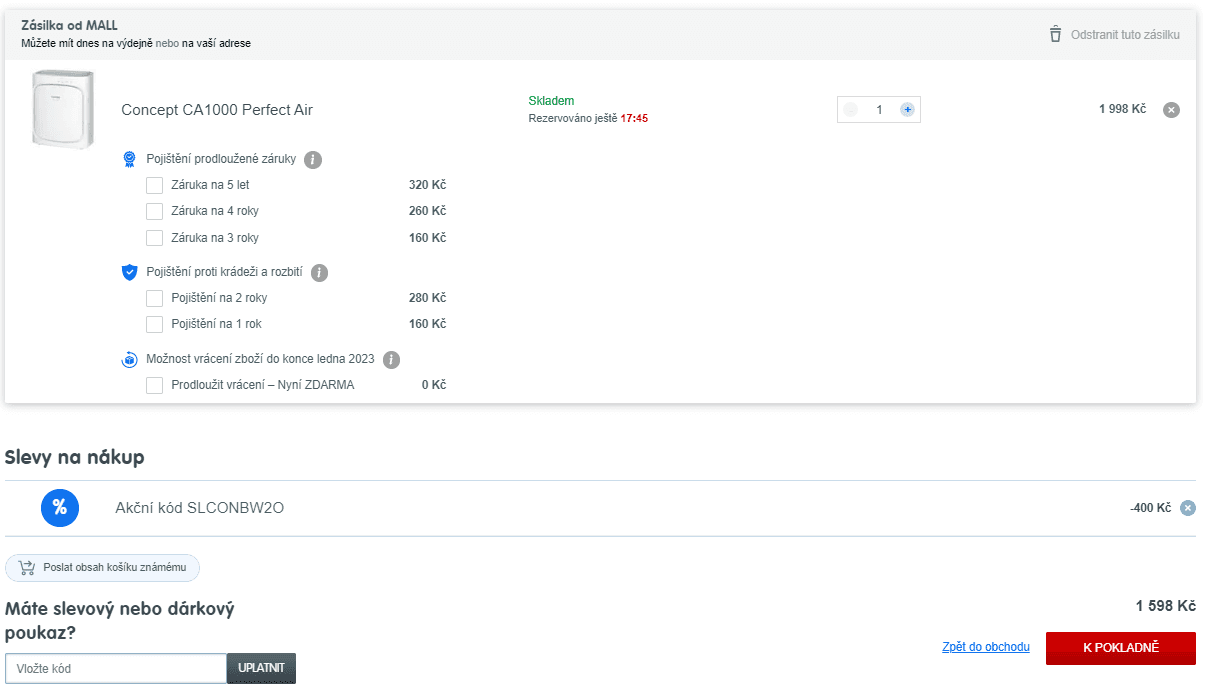Open info for Pojištění proti krádeži a rozbití

[319, 273]
